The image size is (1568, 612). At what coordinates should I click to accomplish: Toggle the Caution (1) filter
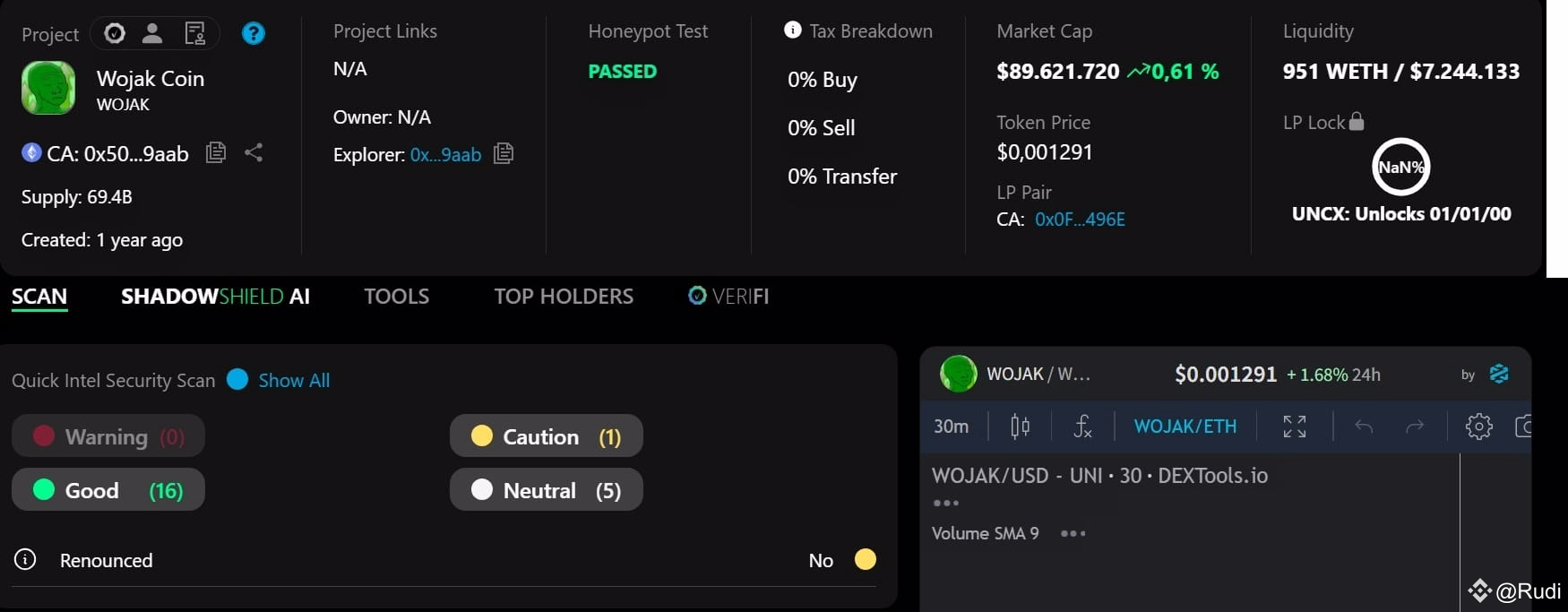[546, 436]
